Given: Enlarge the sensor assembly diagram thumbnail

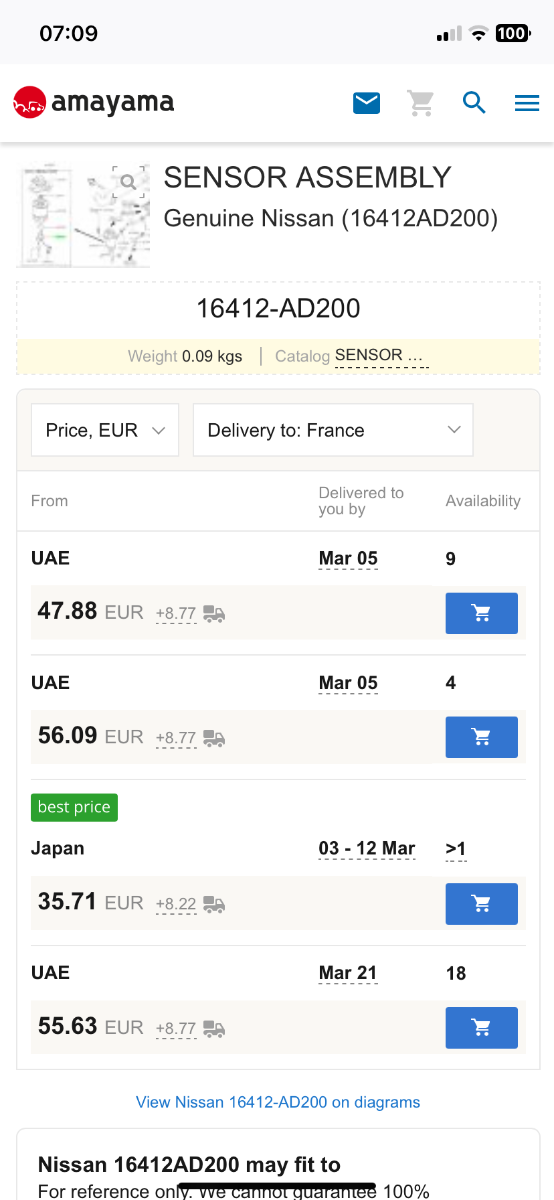Looking at the screenshot, I should click(x=83, y=216).
